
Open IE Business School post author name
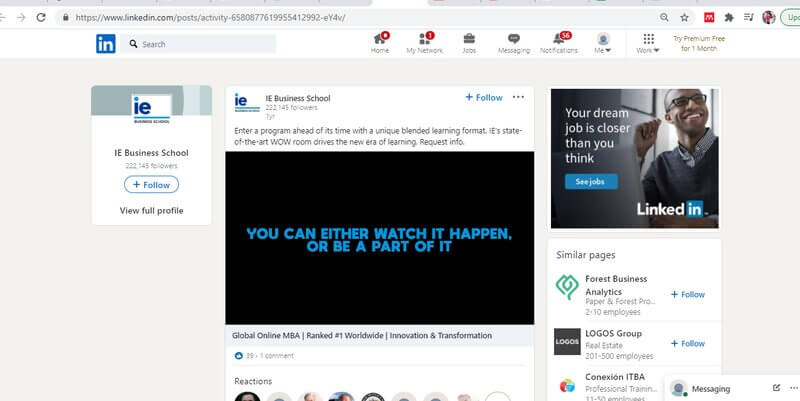point(298,98)
